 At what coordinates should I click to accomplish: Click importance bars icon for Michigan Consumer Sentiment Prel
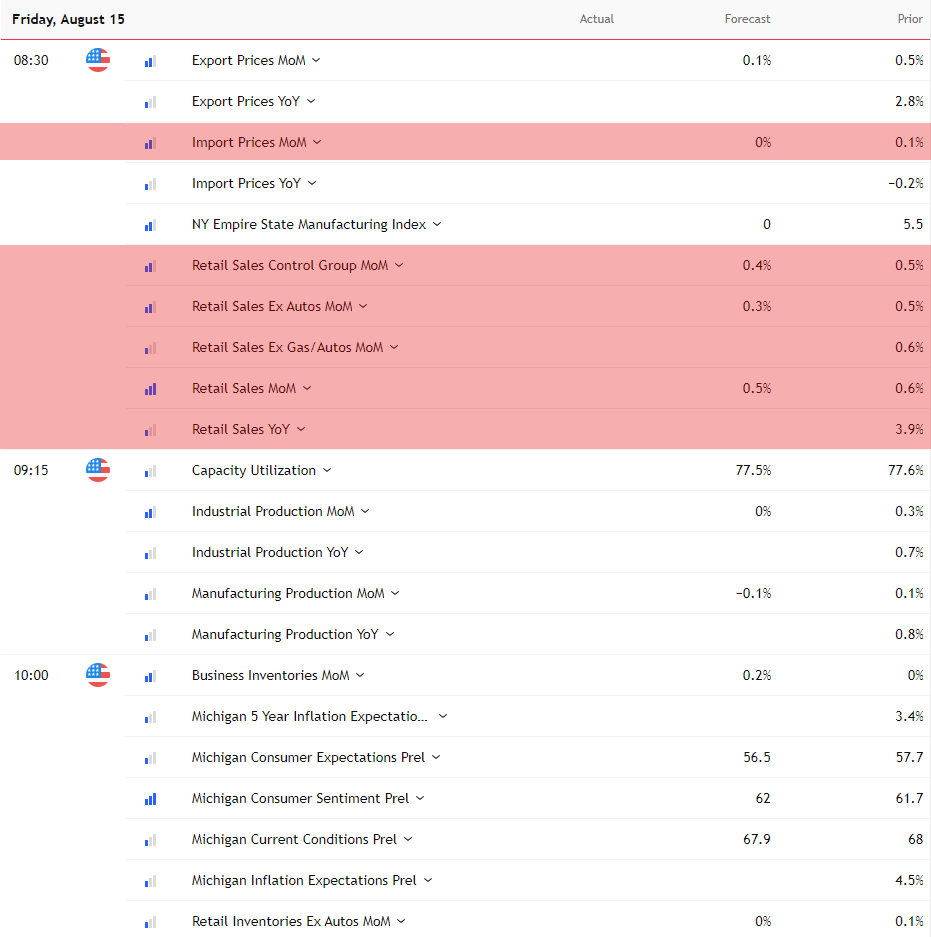(x=150, y=799)
